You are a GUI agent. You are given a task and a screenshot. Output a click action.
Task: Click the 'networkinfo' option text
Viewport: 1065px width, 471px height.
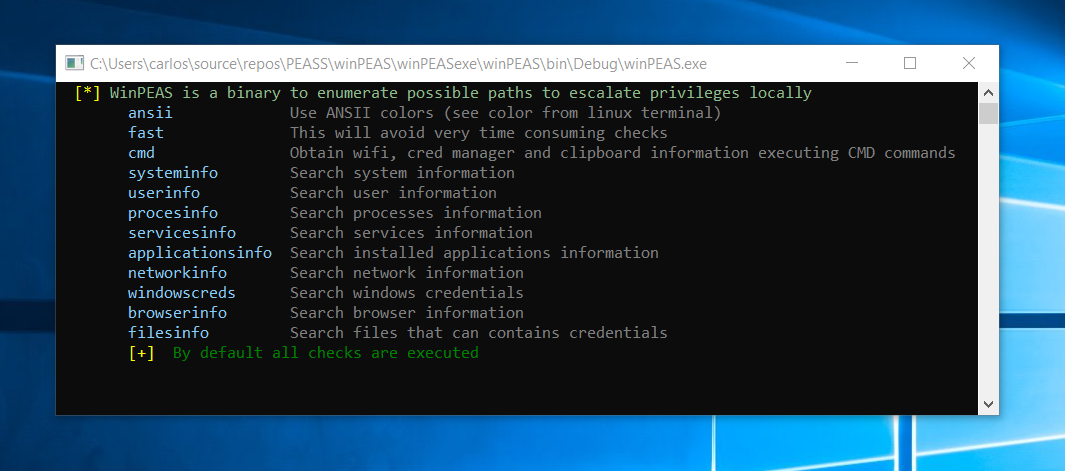click(x=177, y=273)
